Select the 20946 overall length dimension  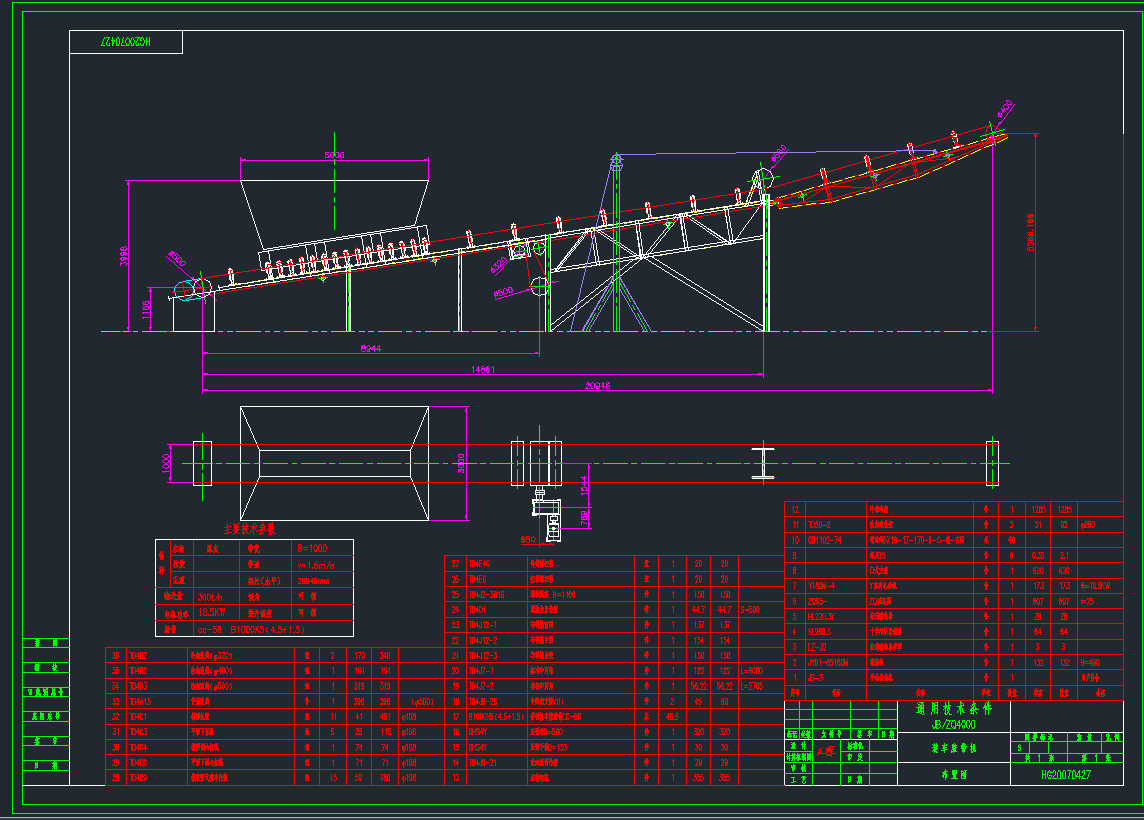598,386
